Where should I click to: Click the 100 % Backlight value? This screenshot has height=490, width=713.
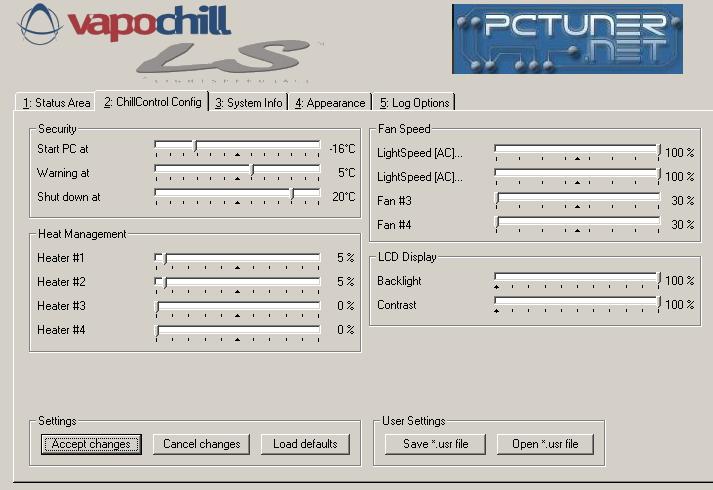click(680, 281)
